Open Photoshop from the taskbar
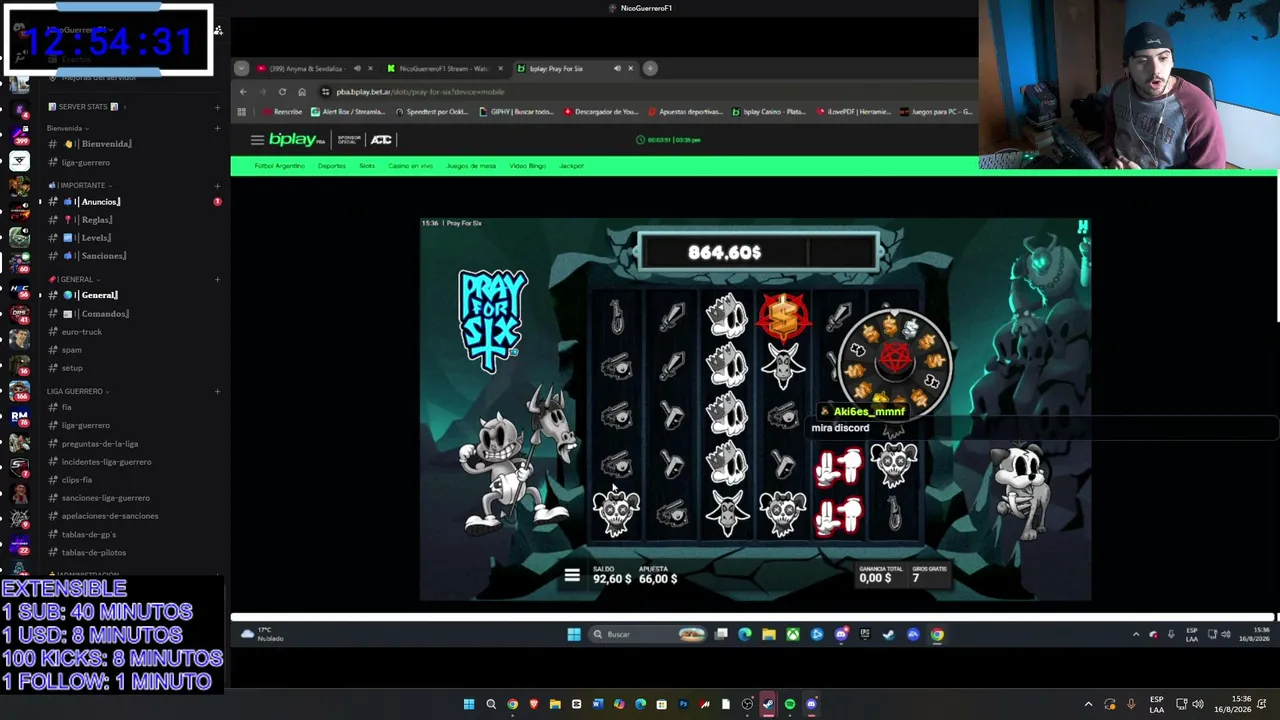Image resolution: width=1280 pixels, height=720 pixels. tap(683, 704)
